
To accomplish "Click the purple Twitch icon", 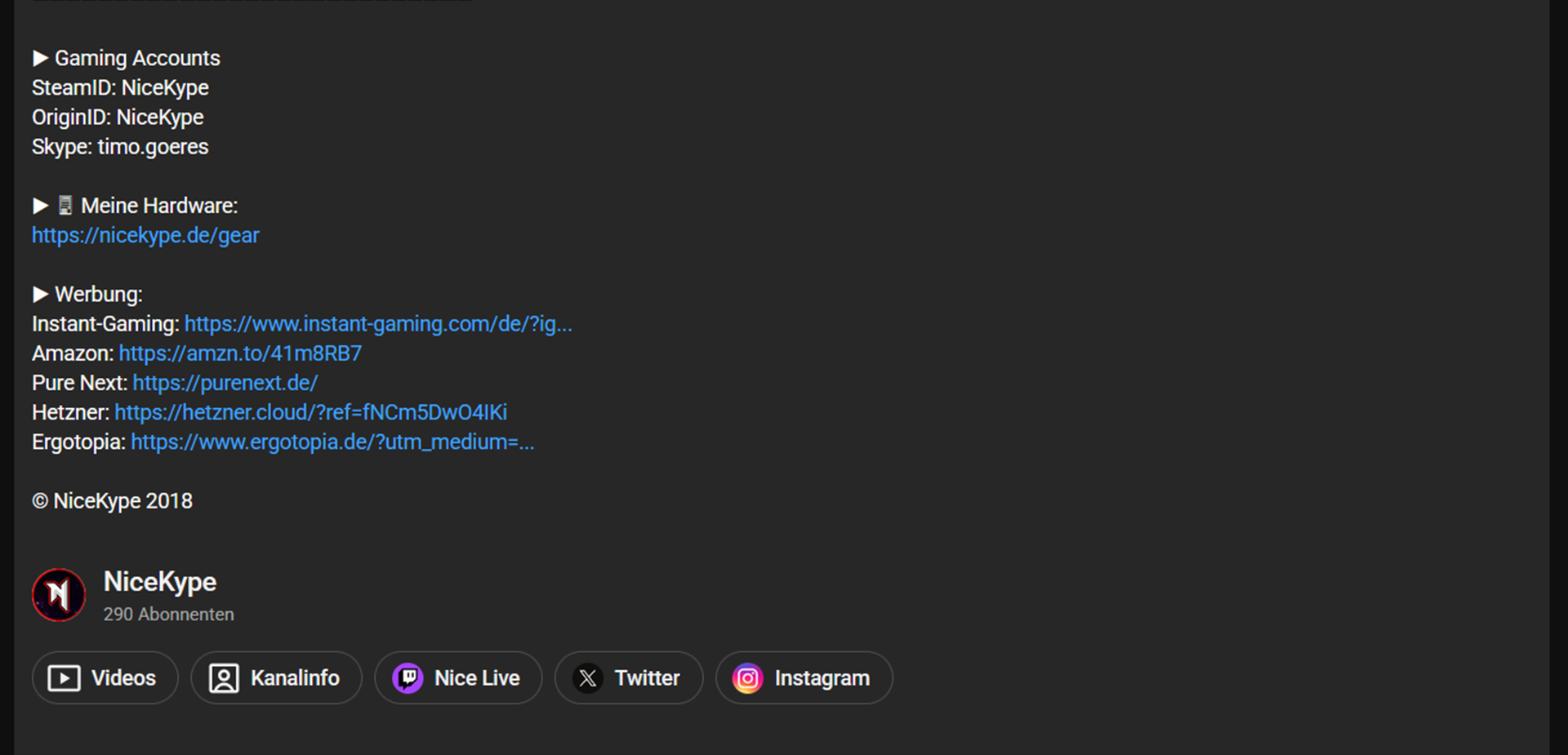I will (x=408, y=678).
